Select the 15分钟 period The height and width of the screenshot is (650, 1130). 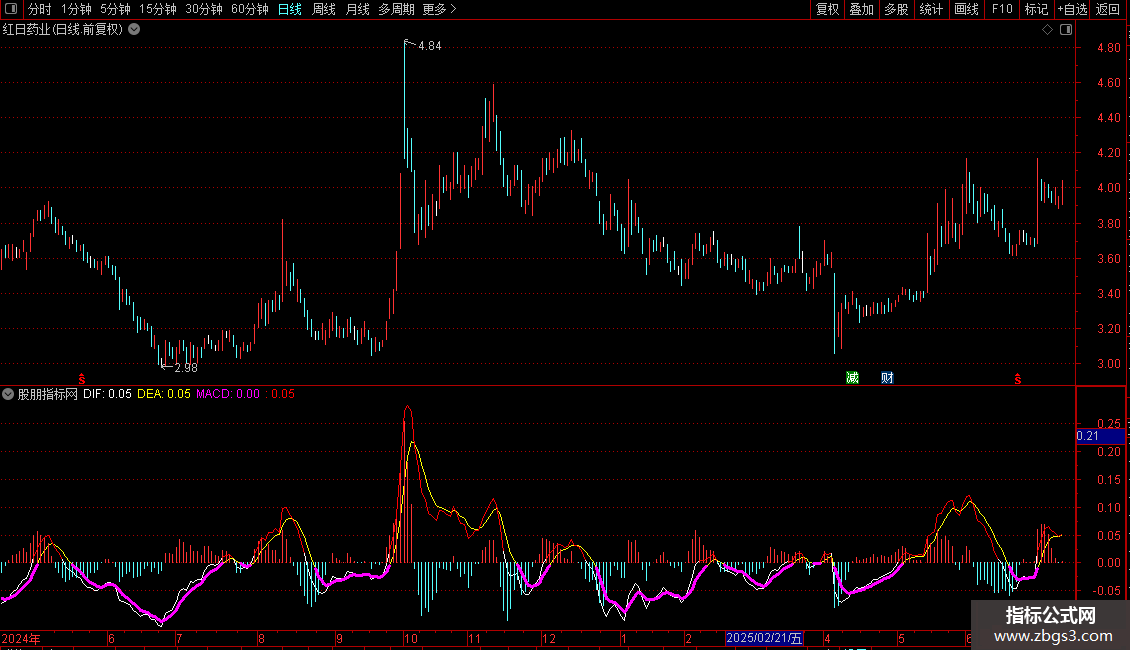(x=157, y=9)
